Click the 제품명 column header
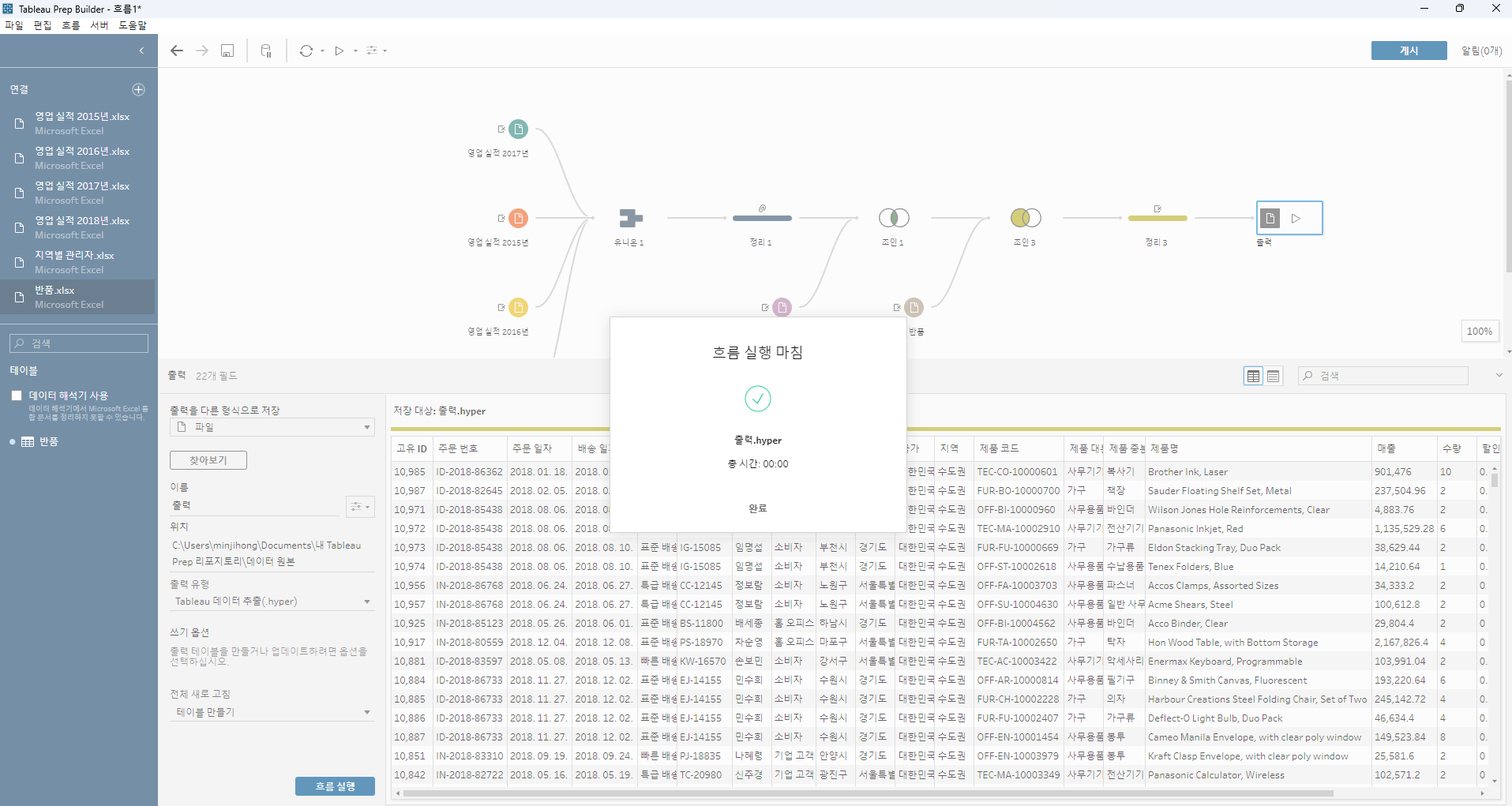This screenshot has height=806, width=1512. (x=1257, y=448)
